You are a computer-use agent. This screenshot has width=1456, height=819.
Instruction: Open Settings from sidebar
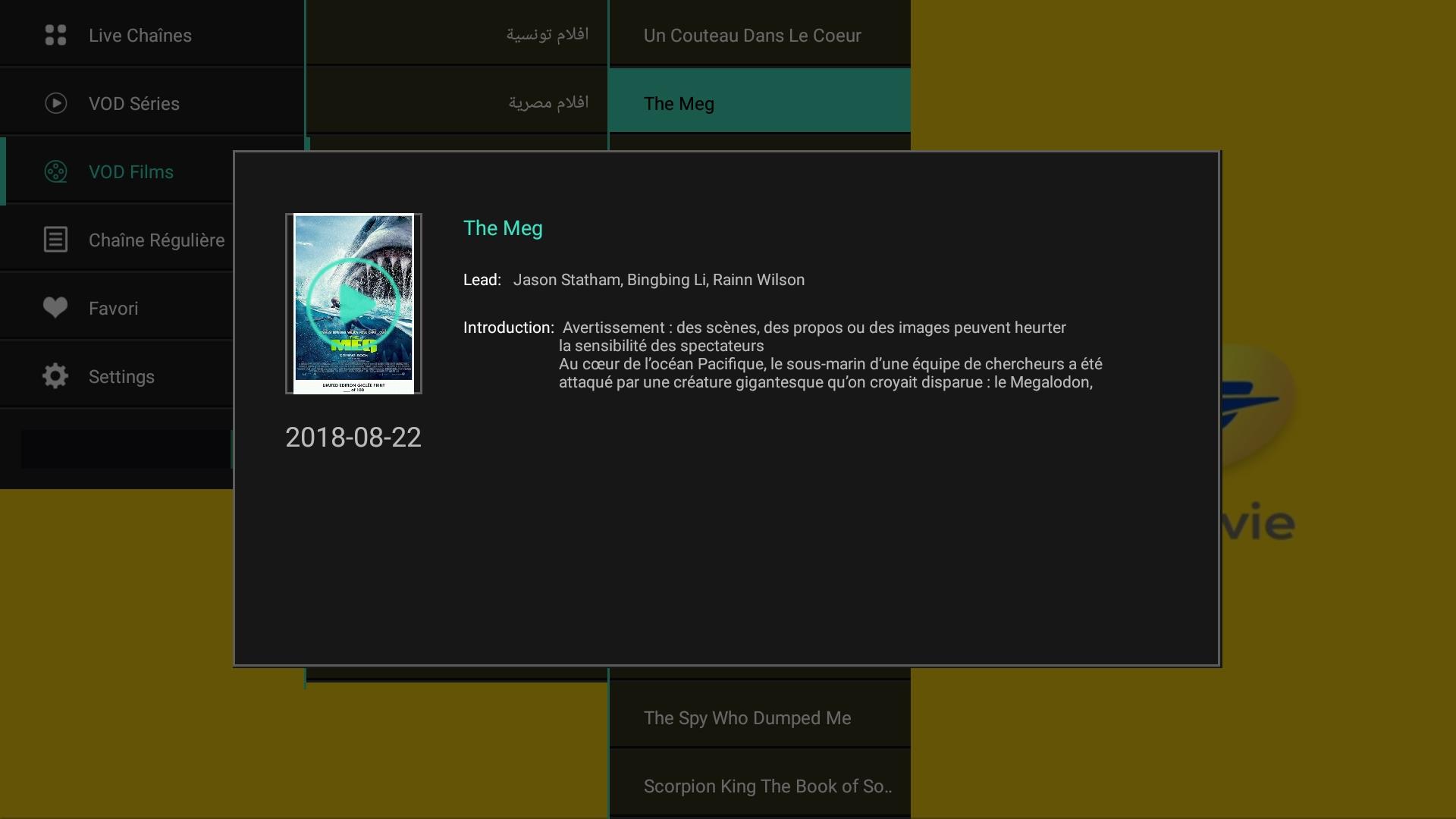[117, 376]
